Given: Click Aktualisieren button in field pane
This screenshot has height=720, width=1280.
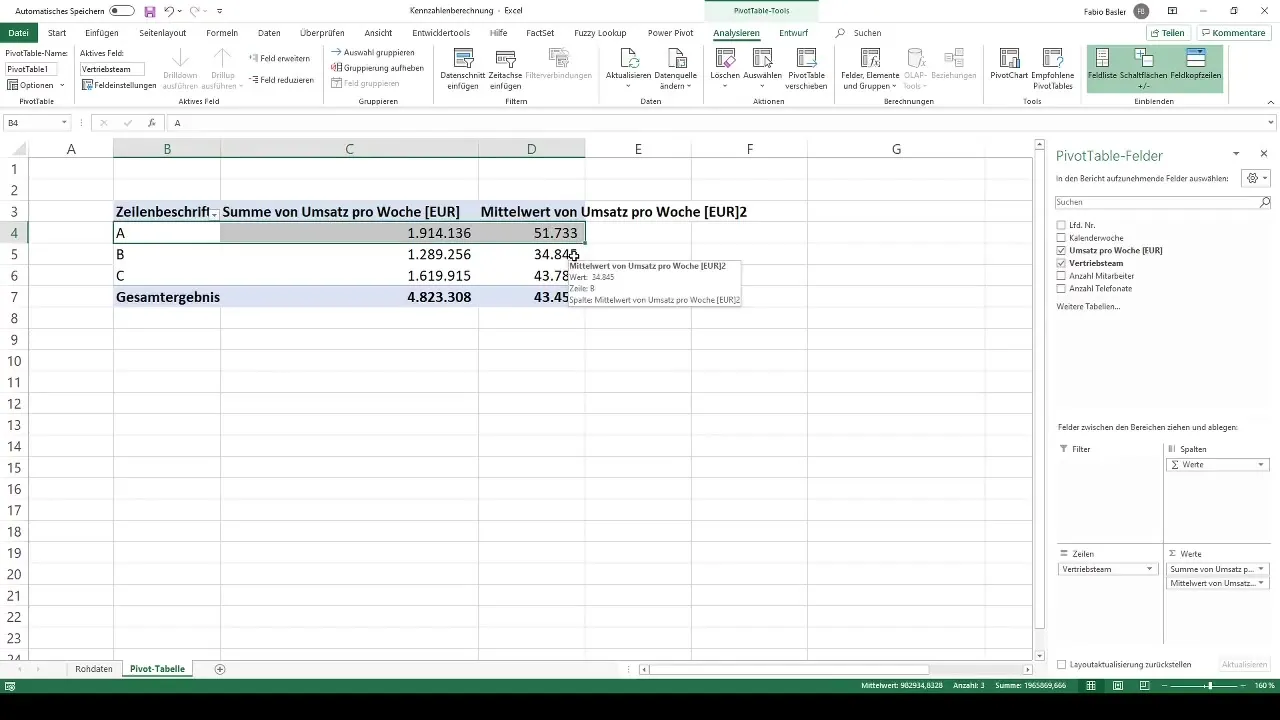Looking at the screenshot, I should click(1245, 664).
